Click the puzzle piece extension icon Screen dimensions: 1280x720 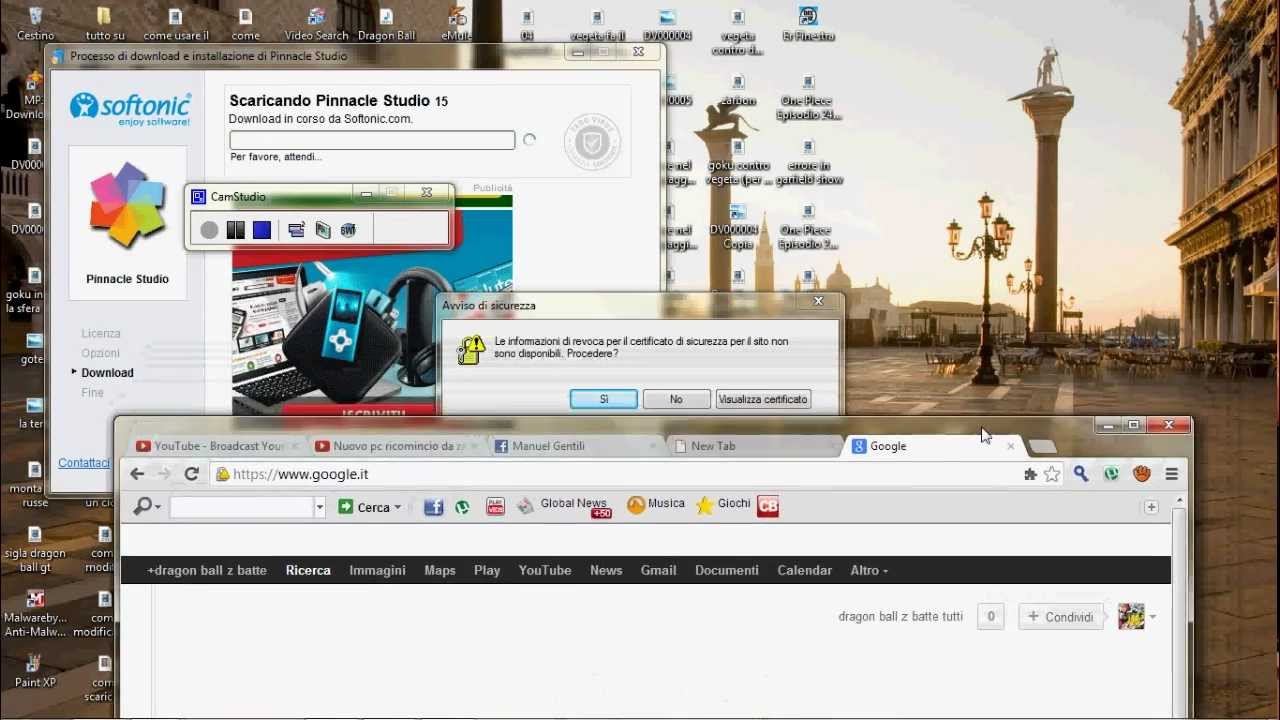[1030, 474]
